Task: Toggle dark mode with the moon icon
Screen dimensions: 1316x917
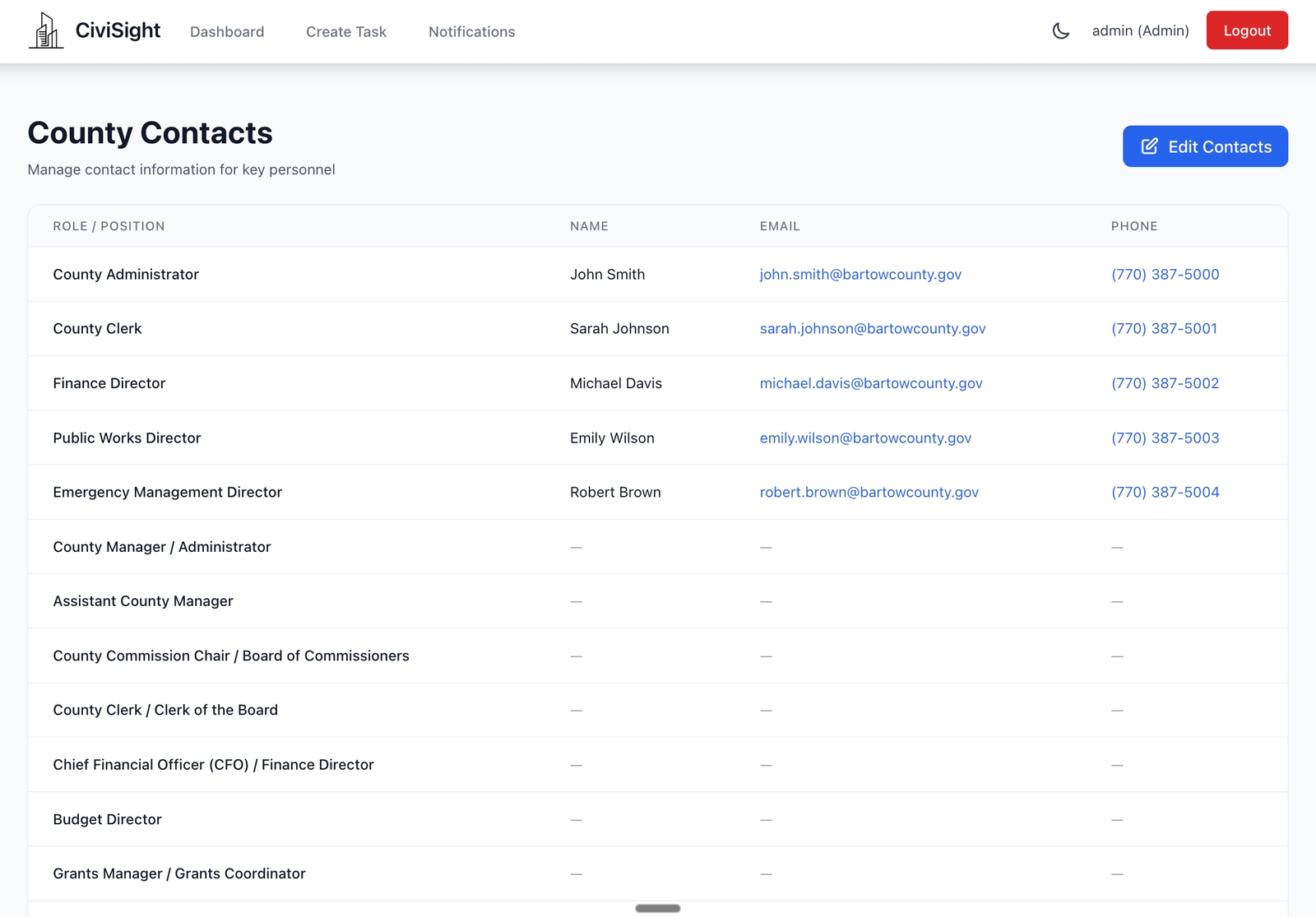Action: click(1060, 30)
